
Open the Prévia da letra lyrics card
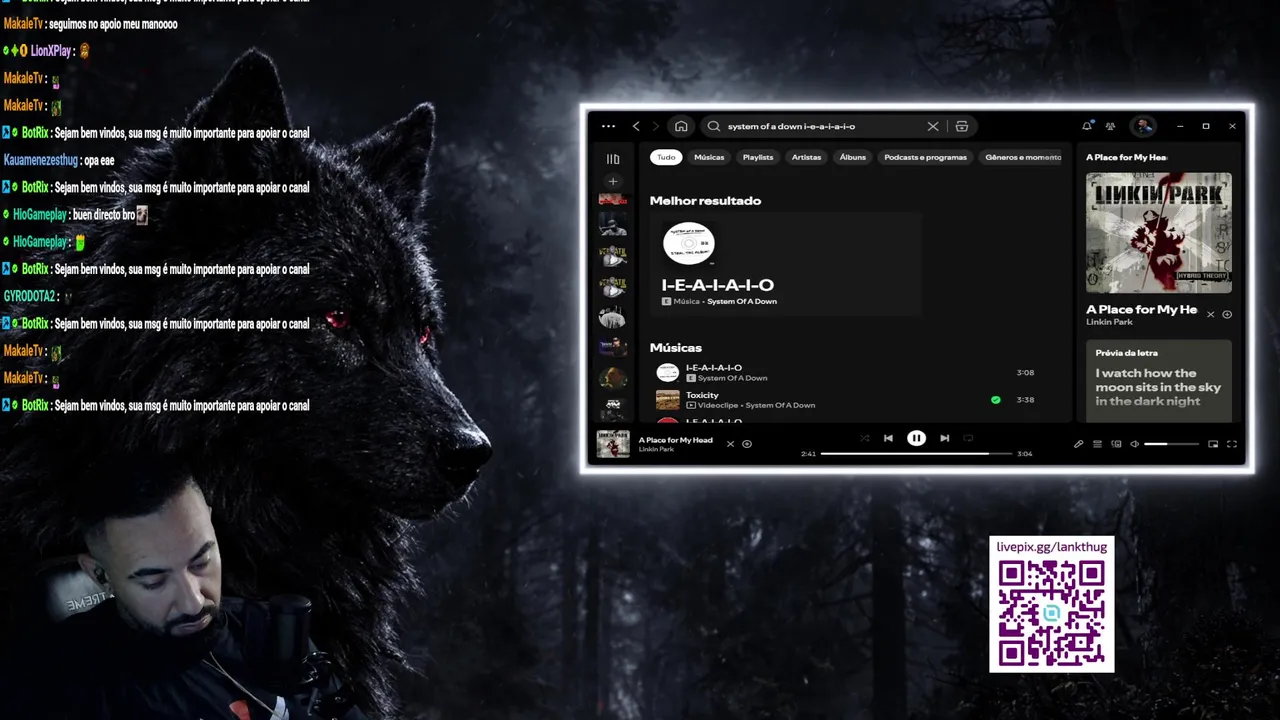(1159, 381)
